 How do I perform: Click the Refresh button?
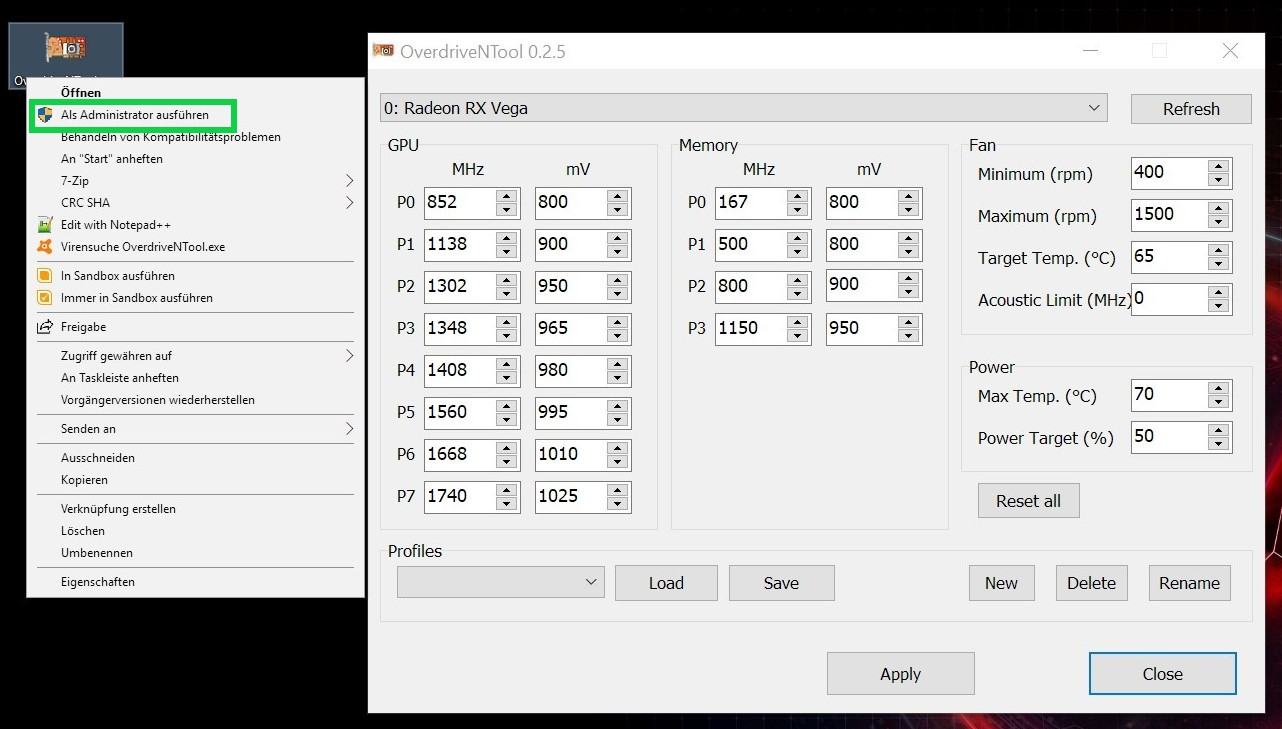[x=1191, y=109]
